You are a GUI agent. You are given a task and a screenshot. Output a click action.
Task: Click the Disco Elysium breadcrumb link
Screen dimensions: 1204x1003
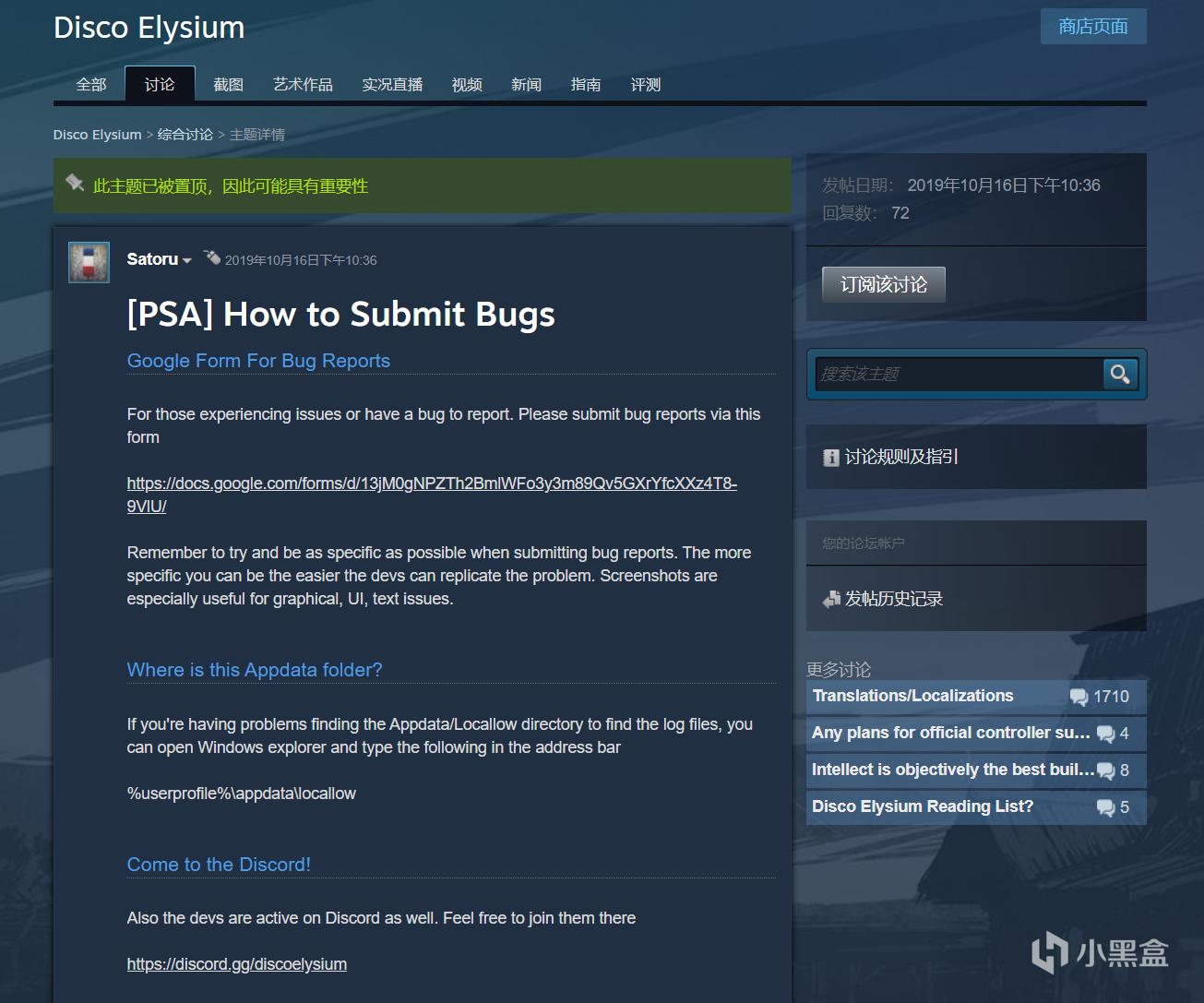tap(98, 135)
